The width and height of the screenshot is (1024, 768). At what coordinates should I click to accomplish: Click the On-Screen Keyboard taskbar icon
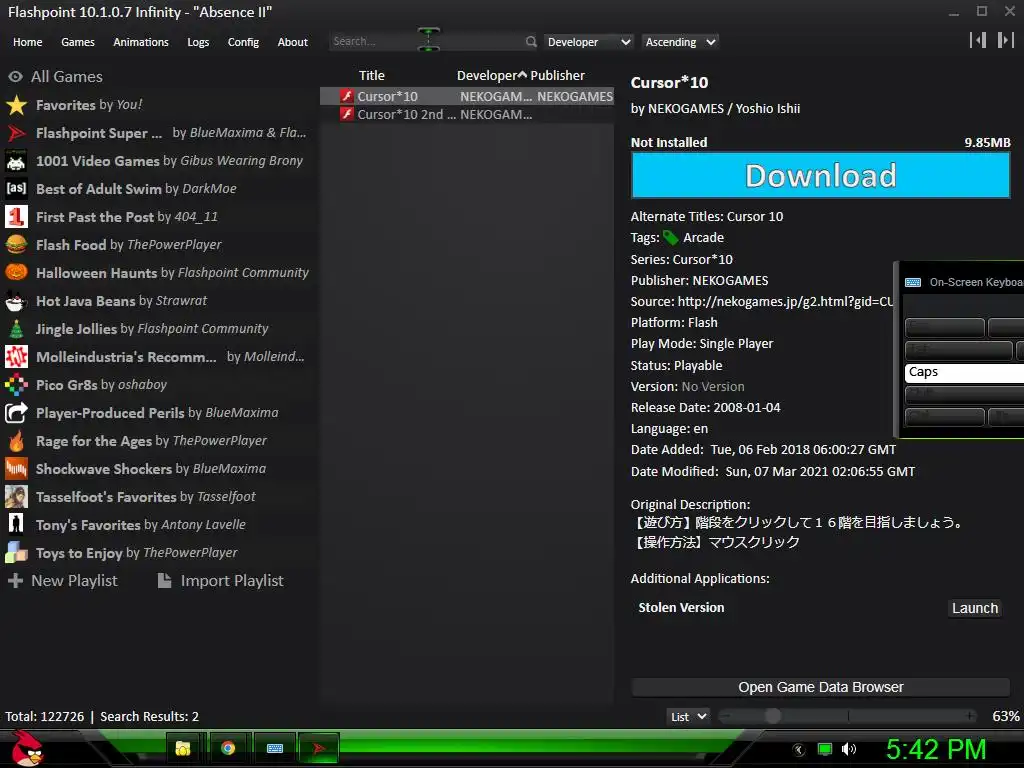tap(275, 748)
